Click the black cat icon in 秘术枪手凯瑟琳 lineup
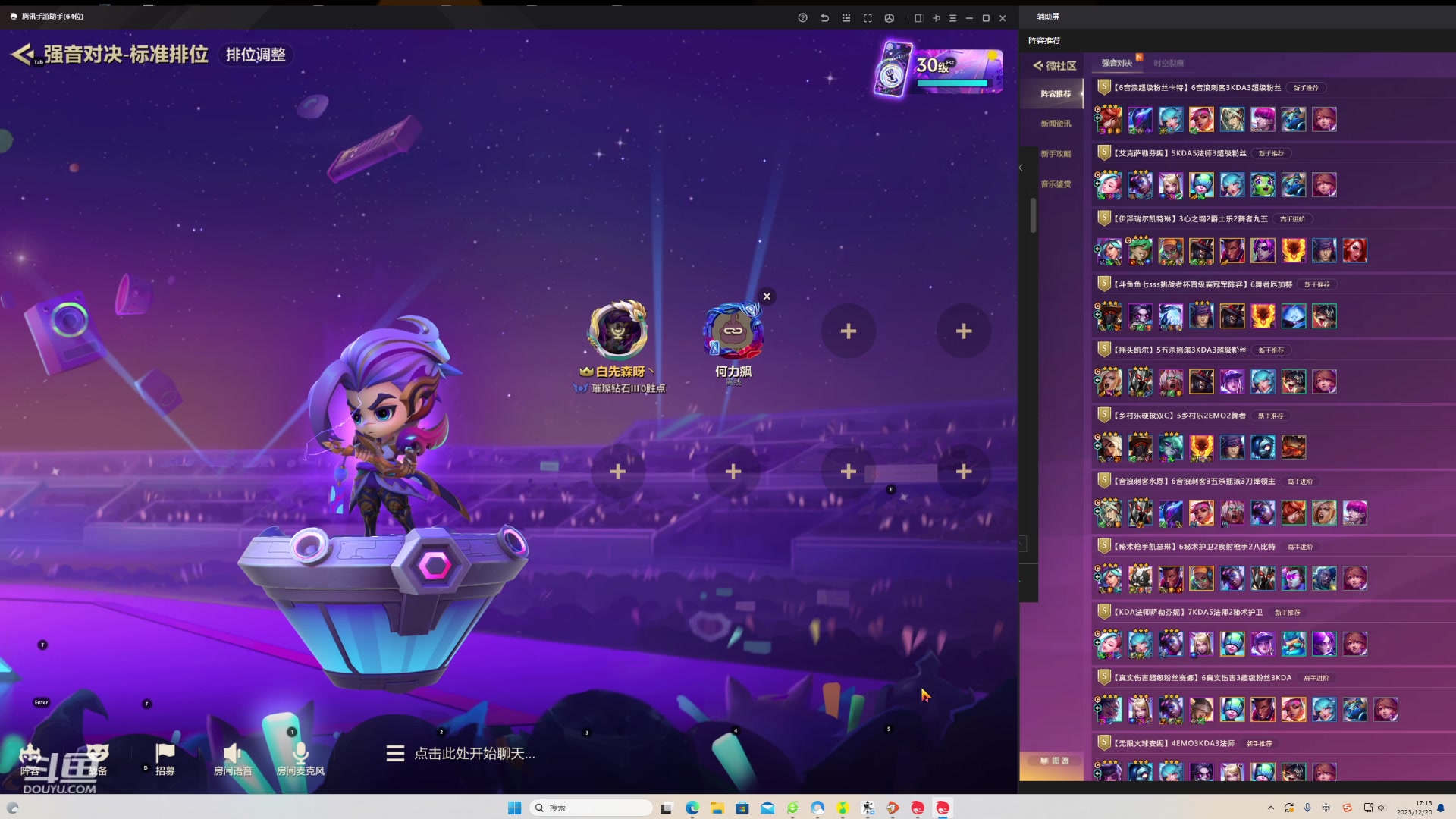1456x819 pixels. pyautogui.click(x=1140, y=578)
